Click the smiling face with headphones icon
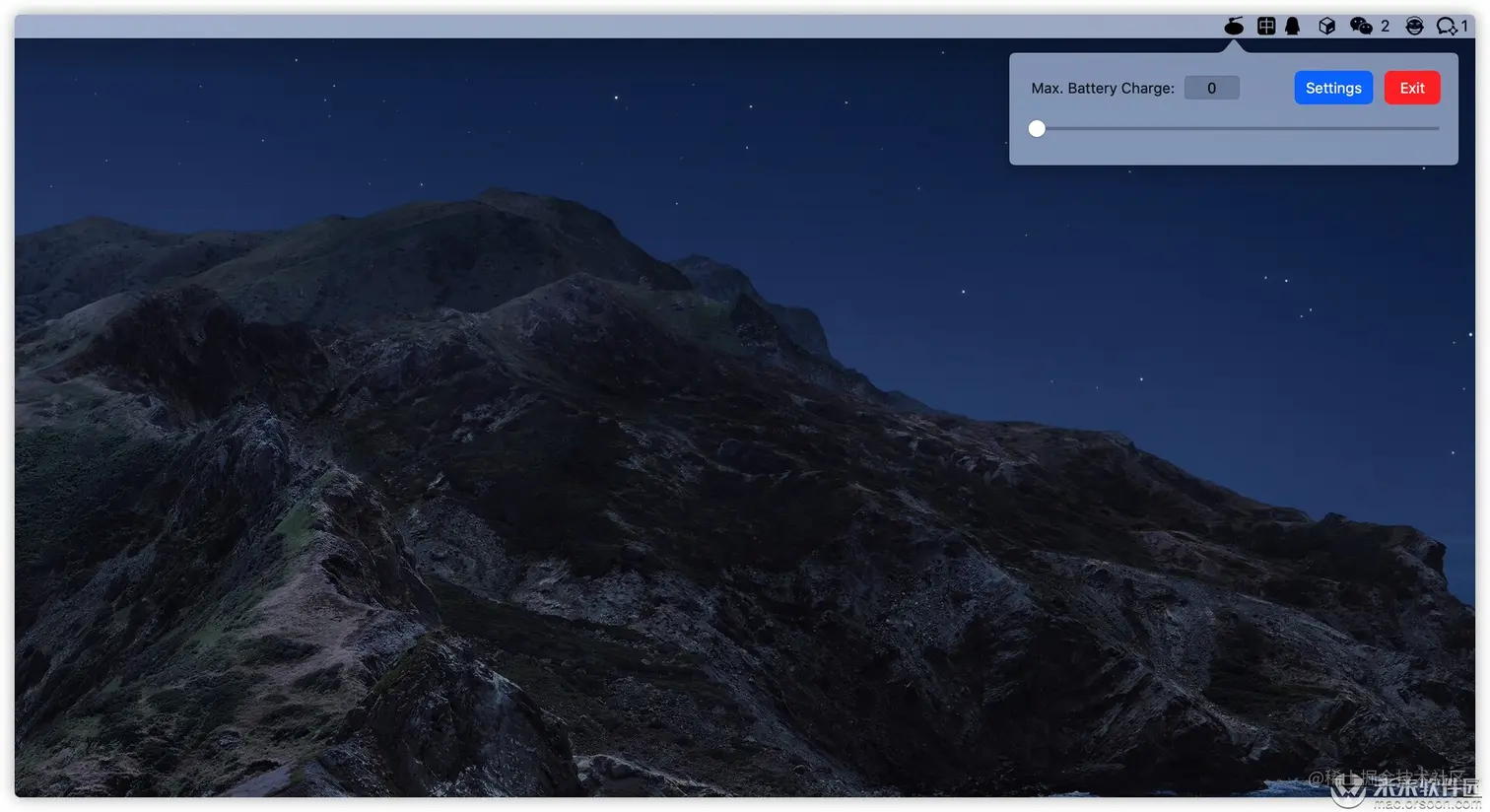Image resolution: width=1490 pixels, height=812 pixels. [x=1415, y=27]
